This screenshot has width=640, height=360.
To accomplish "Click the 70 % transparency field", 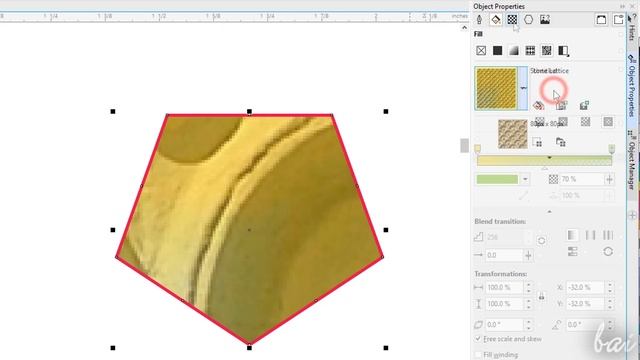I will point(582,179).
